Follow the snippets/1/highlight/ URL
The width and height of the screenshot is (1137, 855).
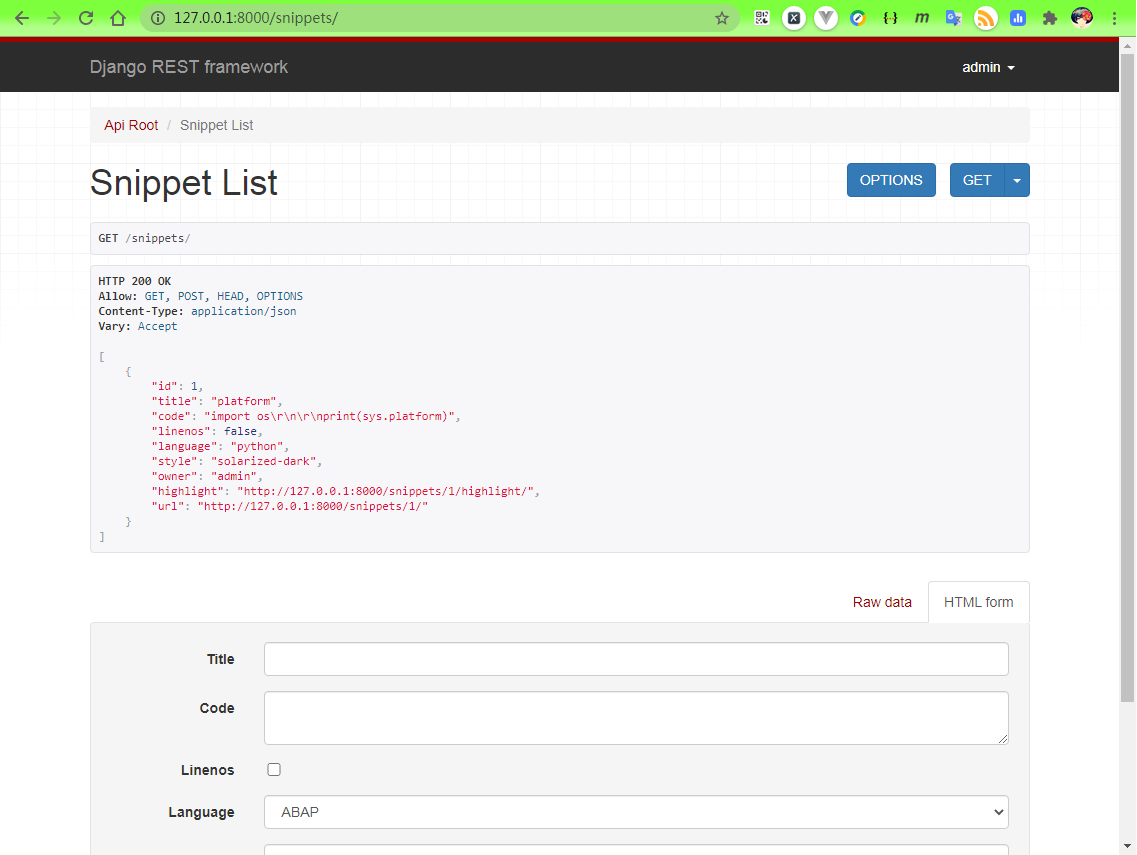(386, 491)
